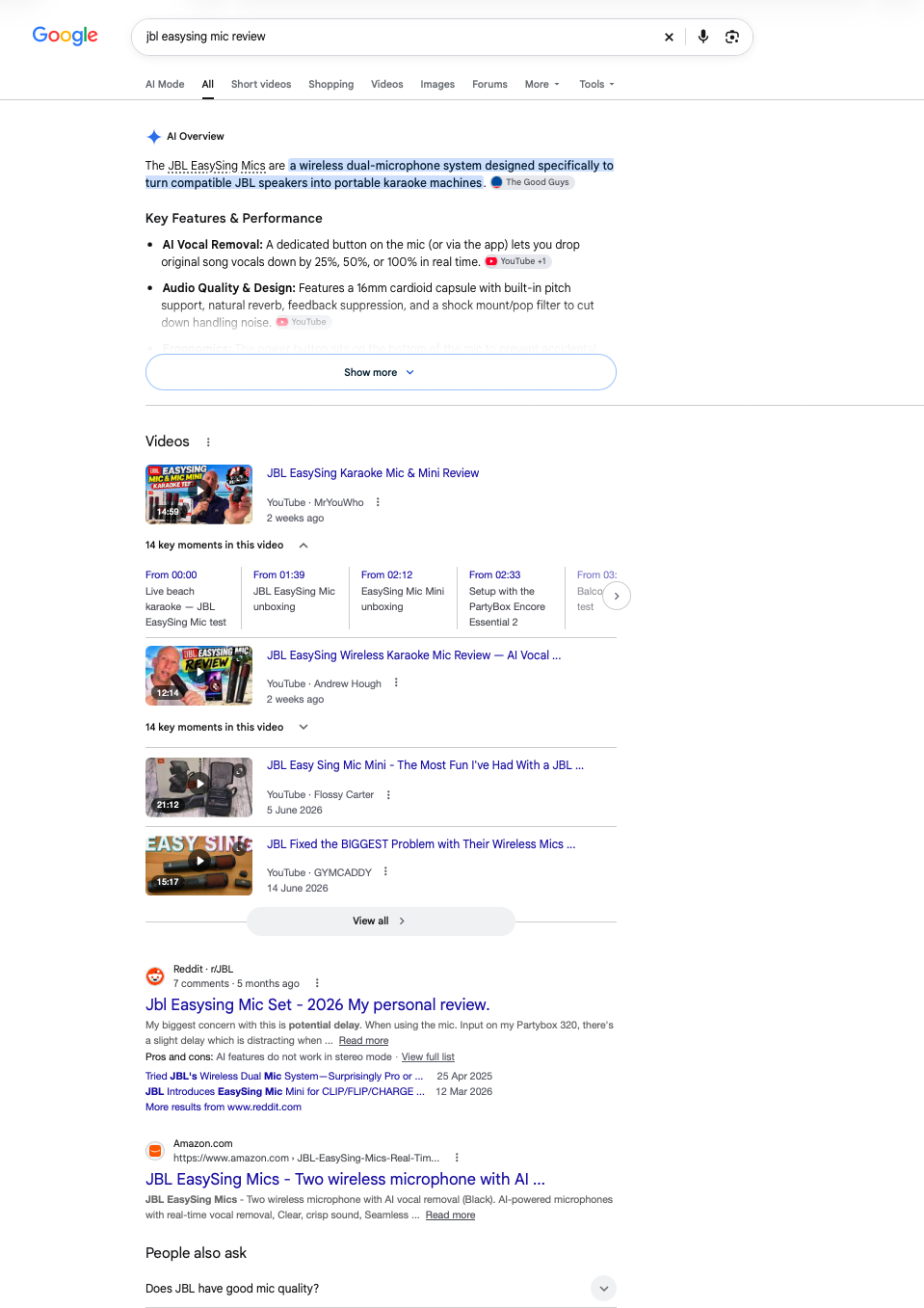
Task: Switch to Videos tab
Action: click(x=387, y=85)
